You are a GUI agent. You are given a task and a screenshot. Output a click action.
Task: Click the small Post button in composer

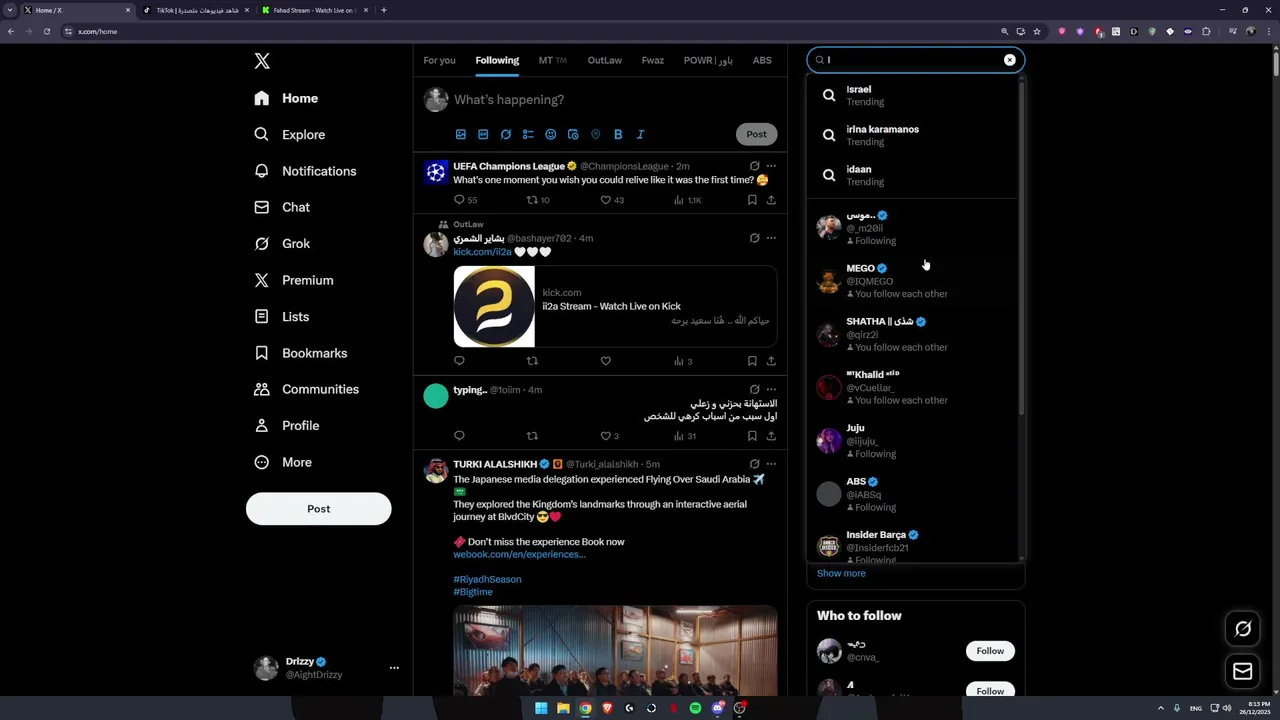pos(756,134)
